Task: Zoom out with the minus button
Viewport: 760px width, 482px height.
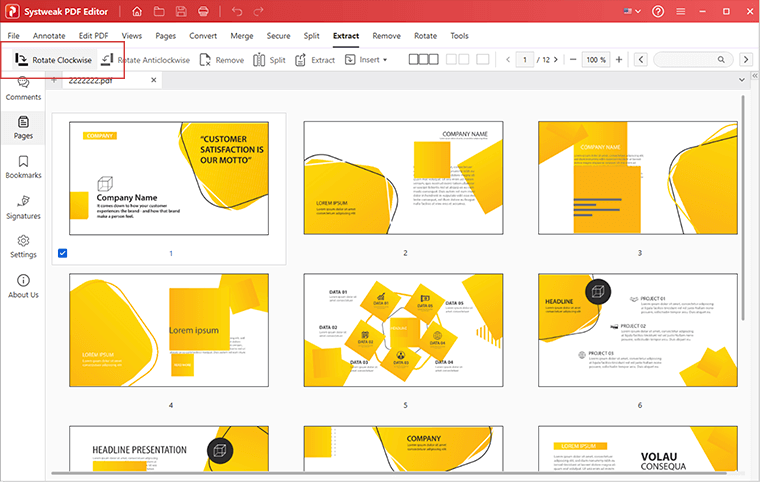Action: pyautogui.click(x=573, y=60)
